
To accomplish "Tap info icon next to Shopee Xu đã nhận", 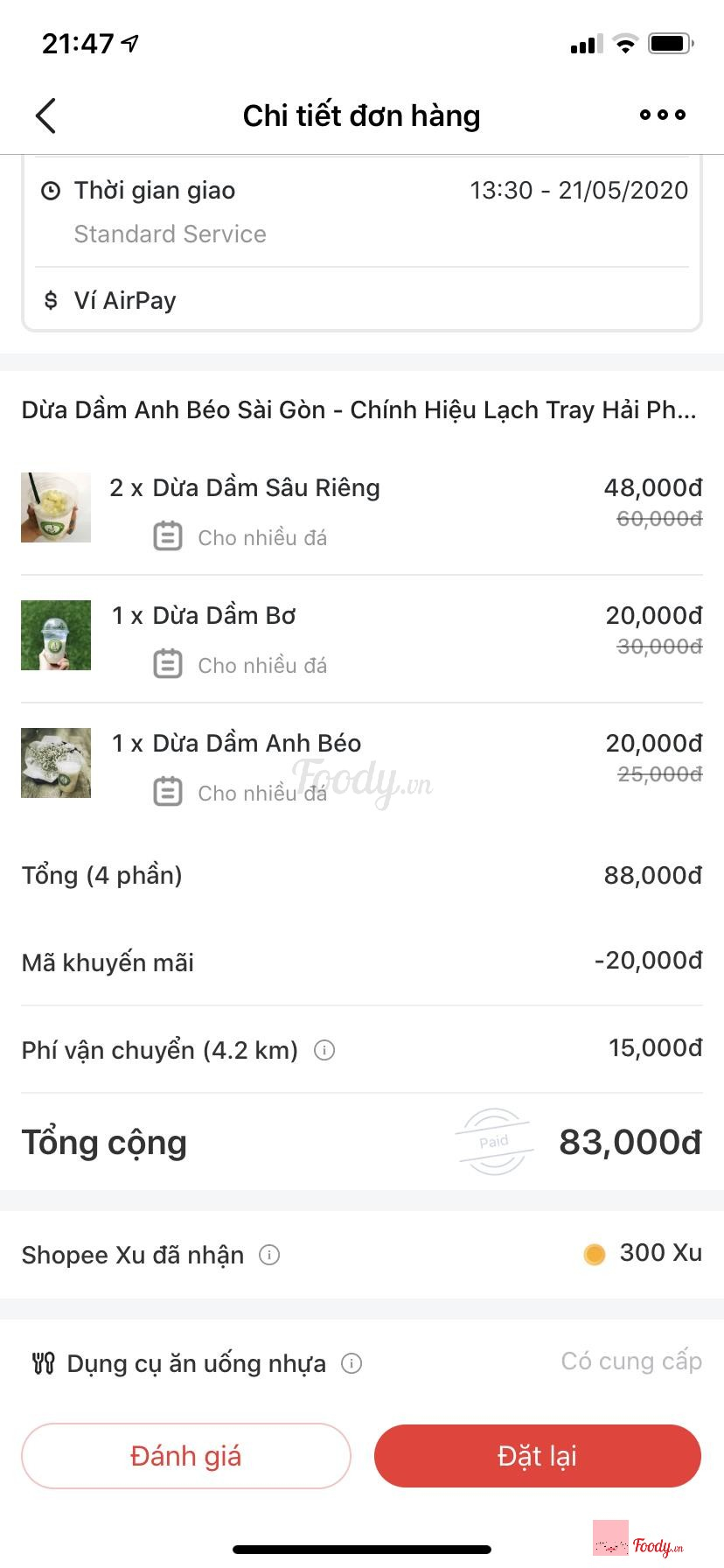I will (x=269, y=1256).
